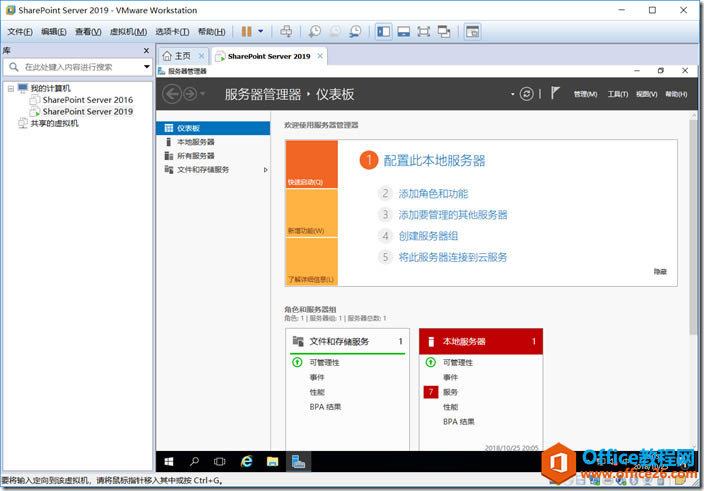Click 可管理性 in the 本地服务器 tile
Screen dimensions: 704x491
pyautogui.click(x=458, y=363)
